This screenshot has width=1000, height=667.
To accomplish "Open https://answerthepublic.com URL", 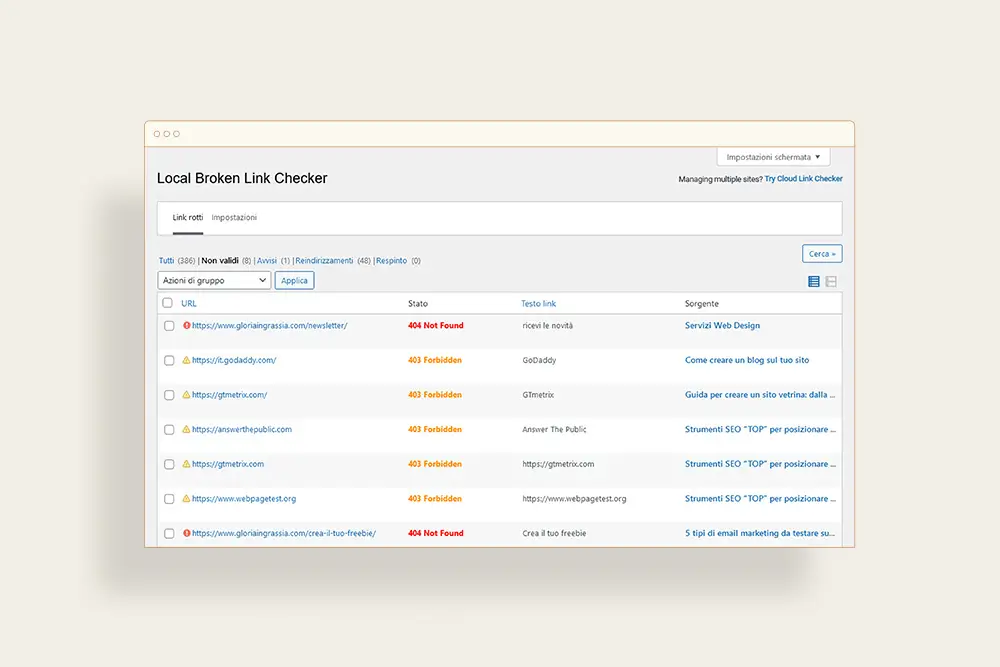I will pos(242,429).
